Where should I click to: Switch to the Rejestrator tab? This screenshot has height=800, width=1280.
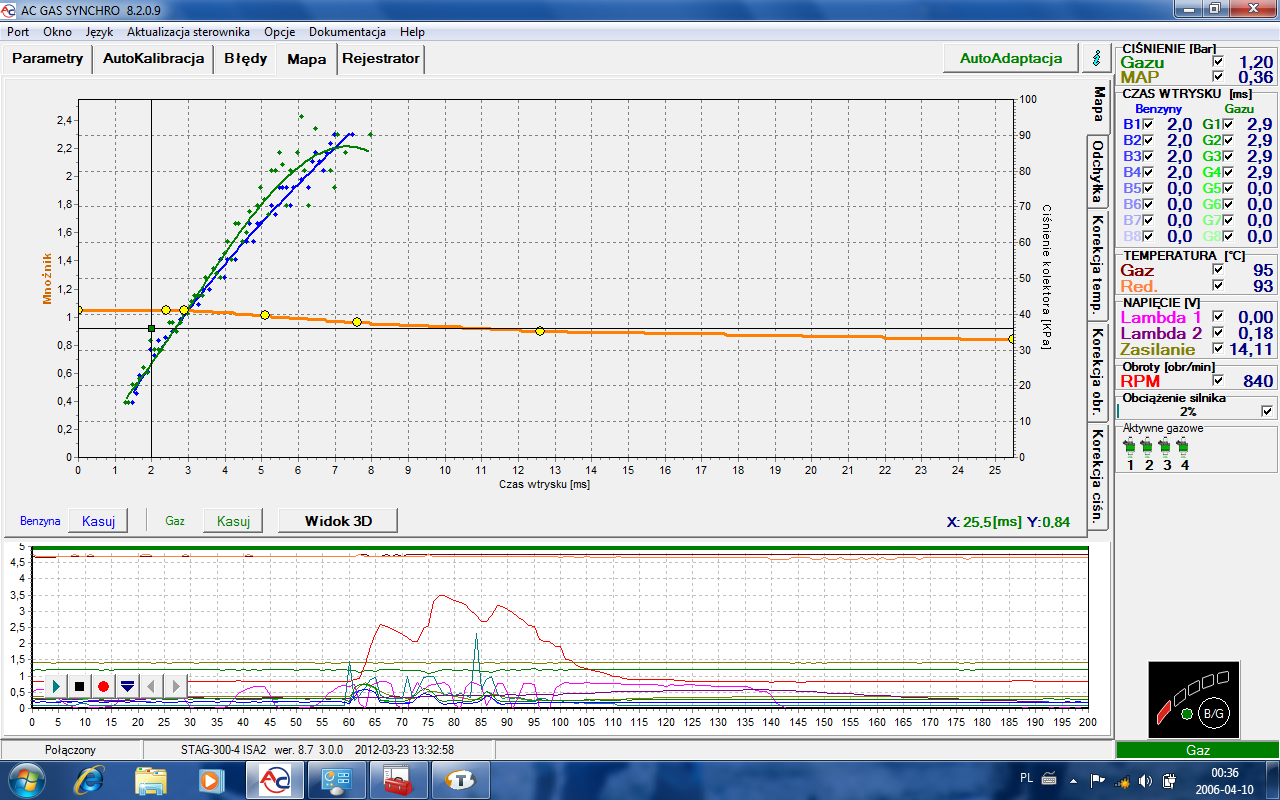click(381, 58)
